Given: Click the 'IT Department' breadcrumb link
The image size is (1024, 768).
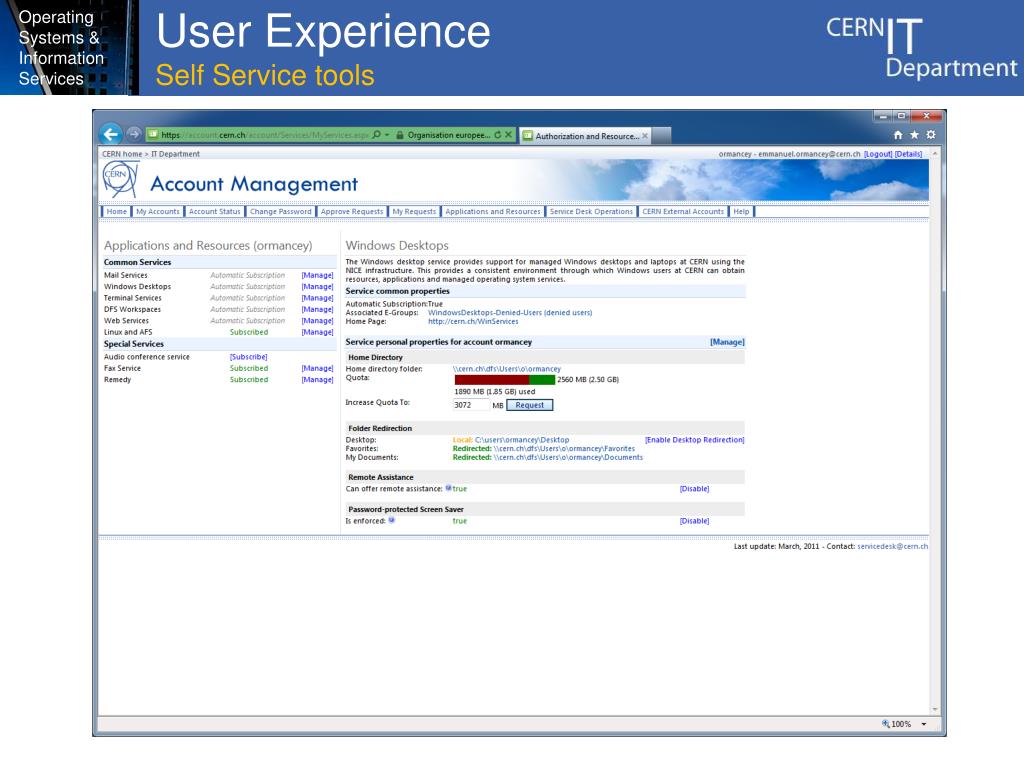Looking at the screenshot, I should (175, 154).
